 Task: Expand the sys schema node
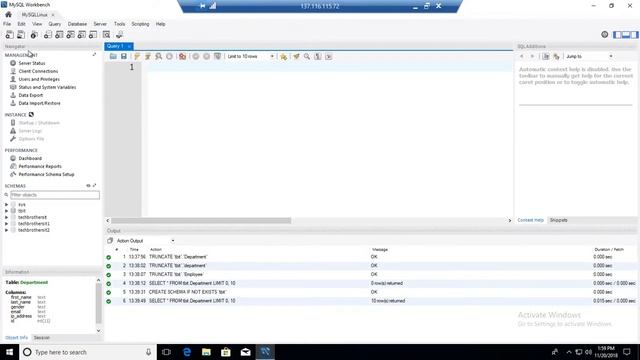point(7,204)
